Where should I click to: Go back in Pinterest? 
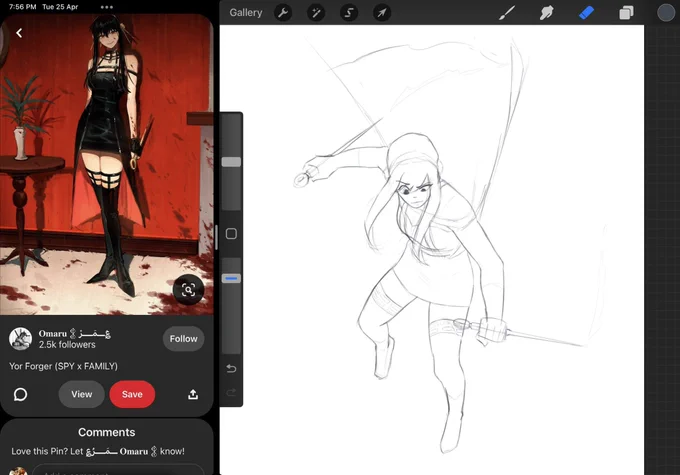(x=19, y=33)
